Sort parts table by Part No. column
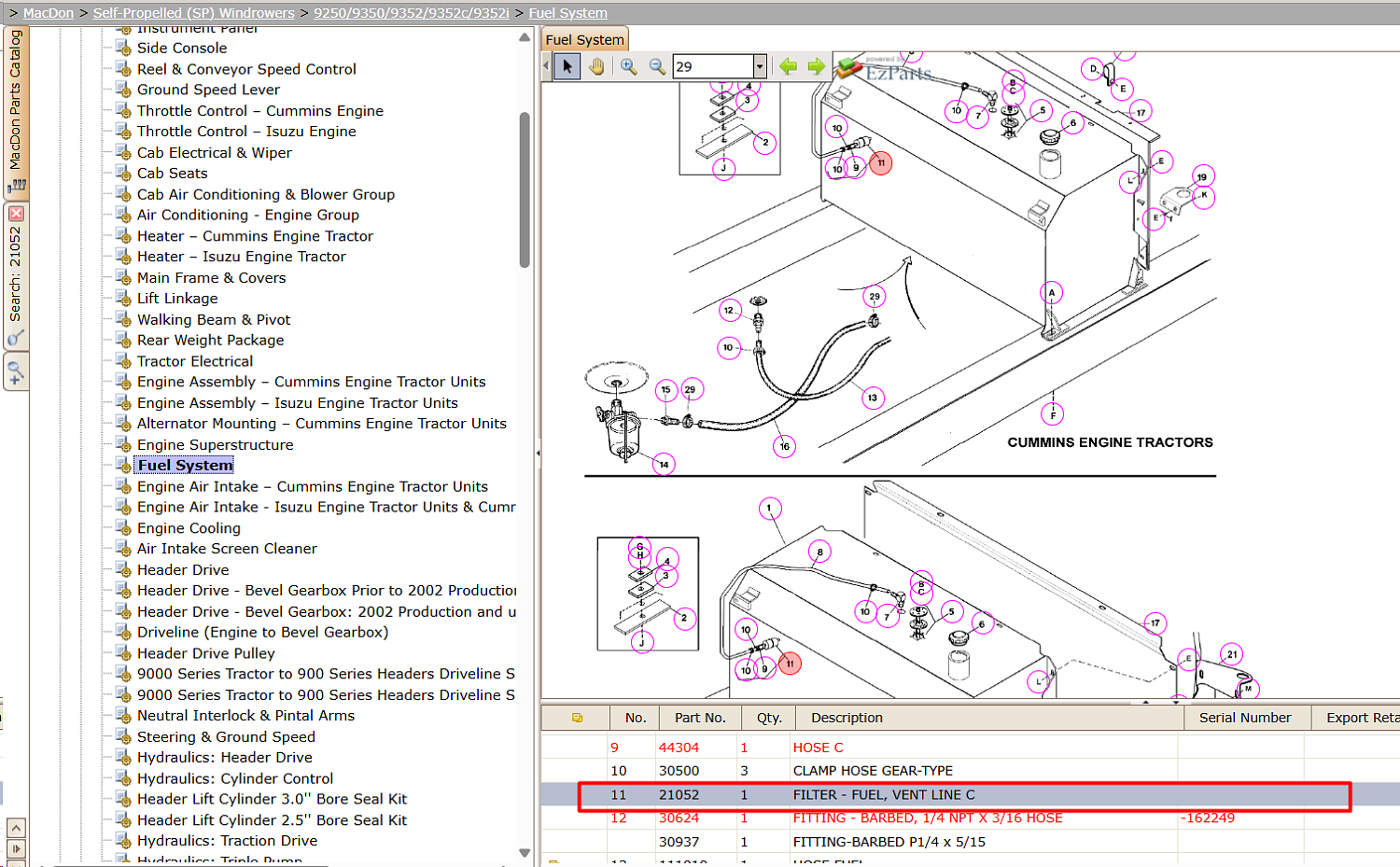1400x867 pixels. coord(700,718)
